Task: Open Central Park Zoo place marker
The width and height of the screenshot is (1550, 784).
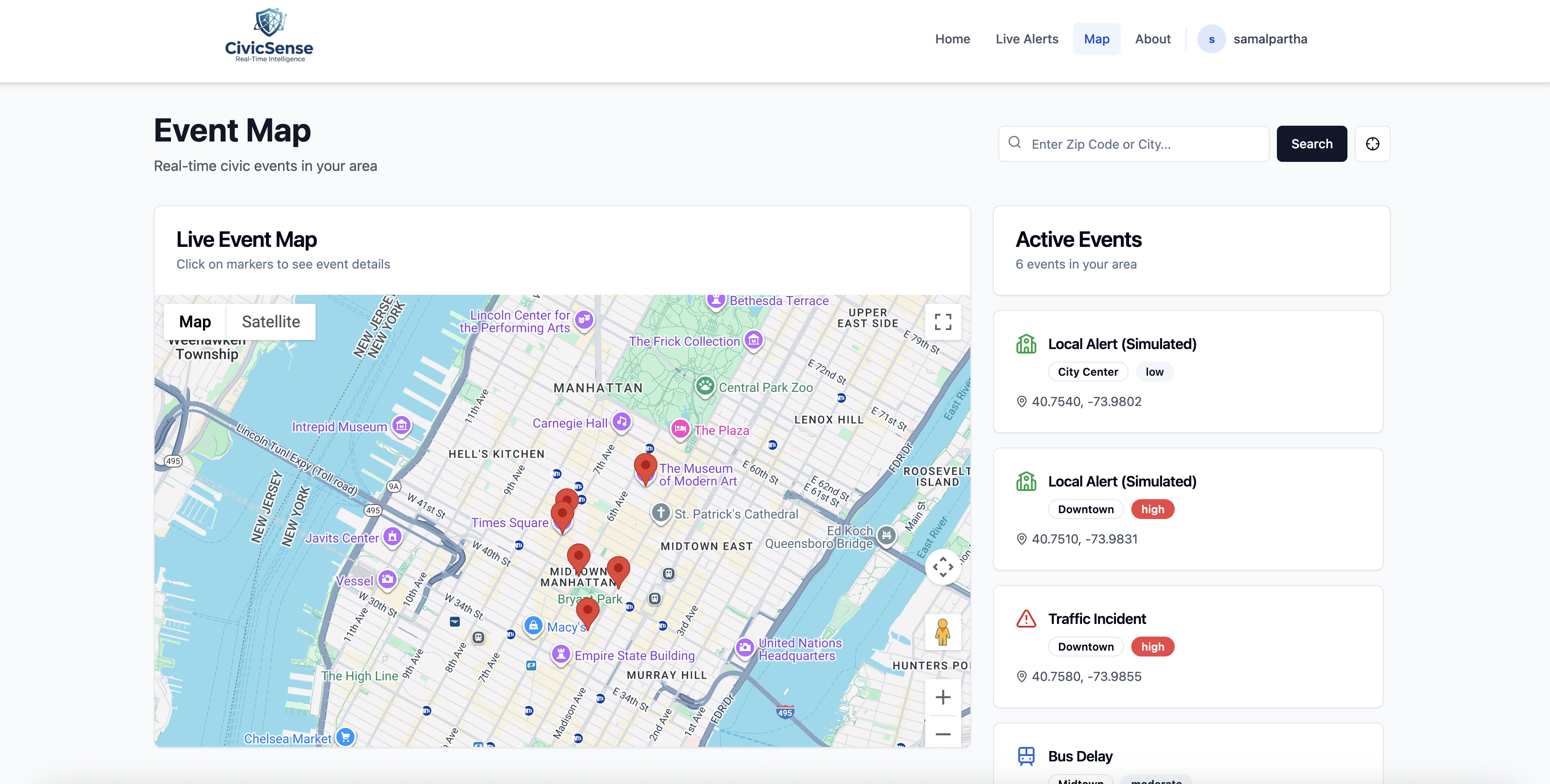Action: pos(704,386)
